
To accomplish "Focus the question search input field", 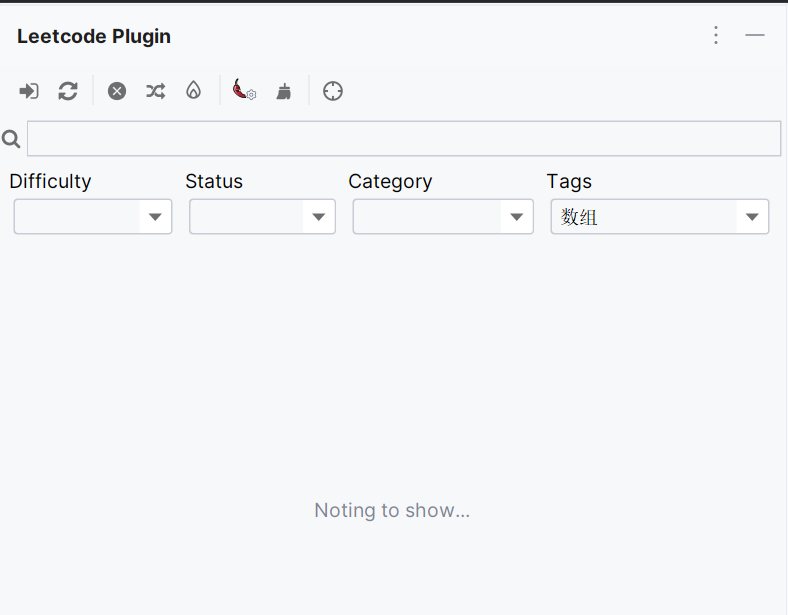I will pyautogui.click(x=404, y=138).
